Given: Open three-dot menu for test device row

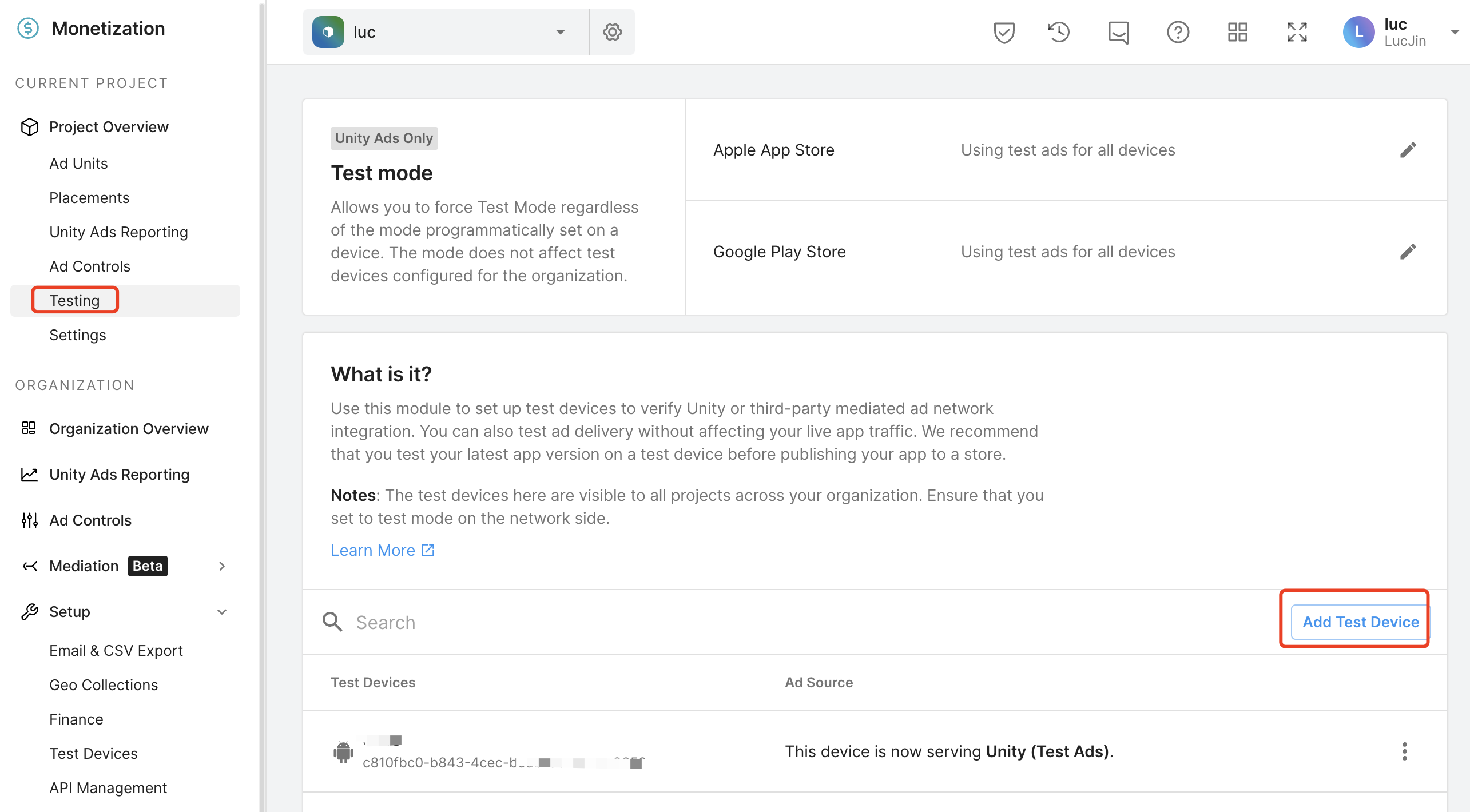Looking at the screenshot, I should point(1404,751).
